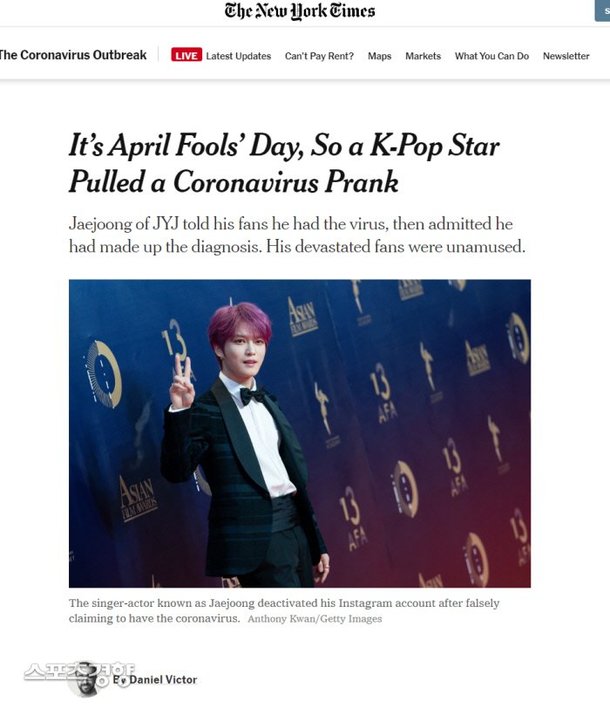Click The New York Times logo
The image size is (610, 708).
pos(300,11)
